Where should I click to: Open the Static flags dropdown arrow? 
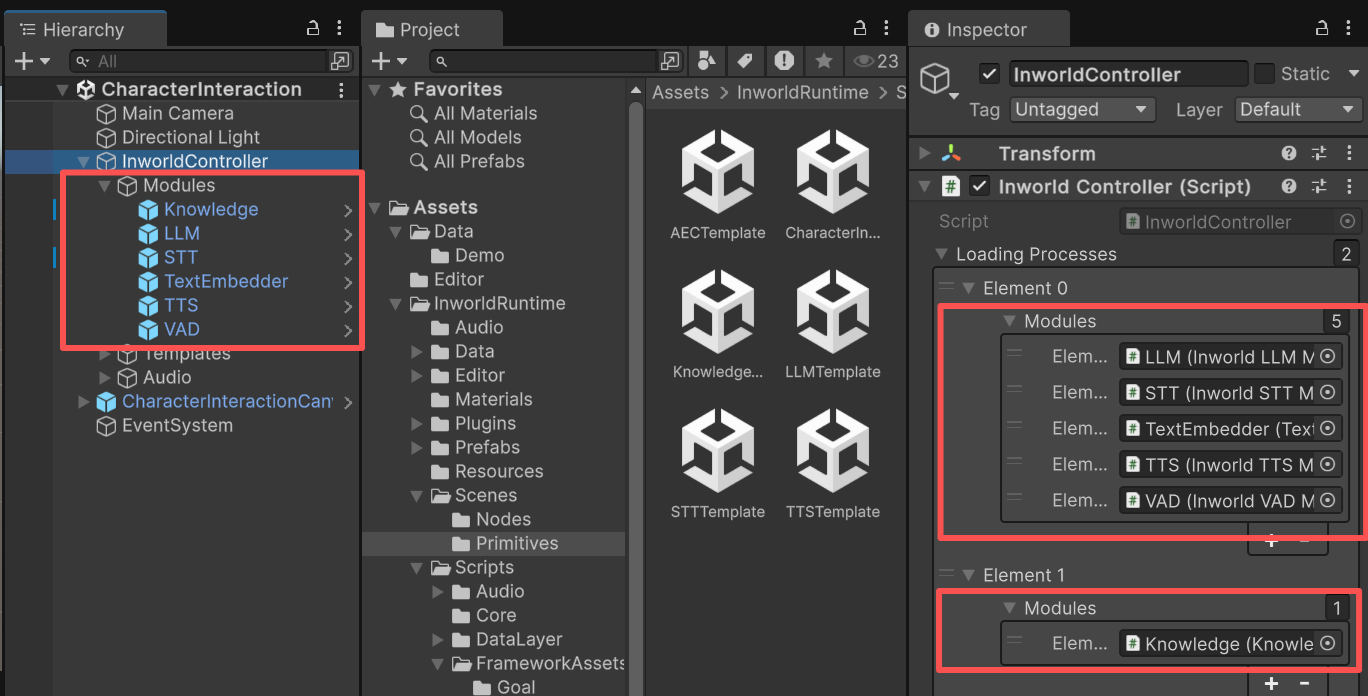tap(1354, 74)
